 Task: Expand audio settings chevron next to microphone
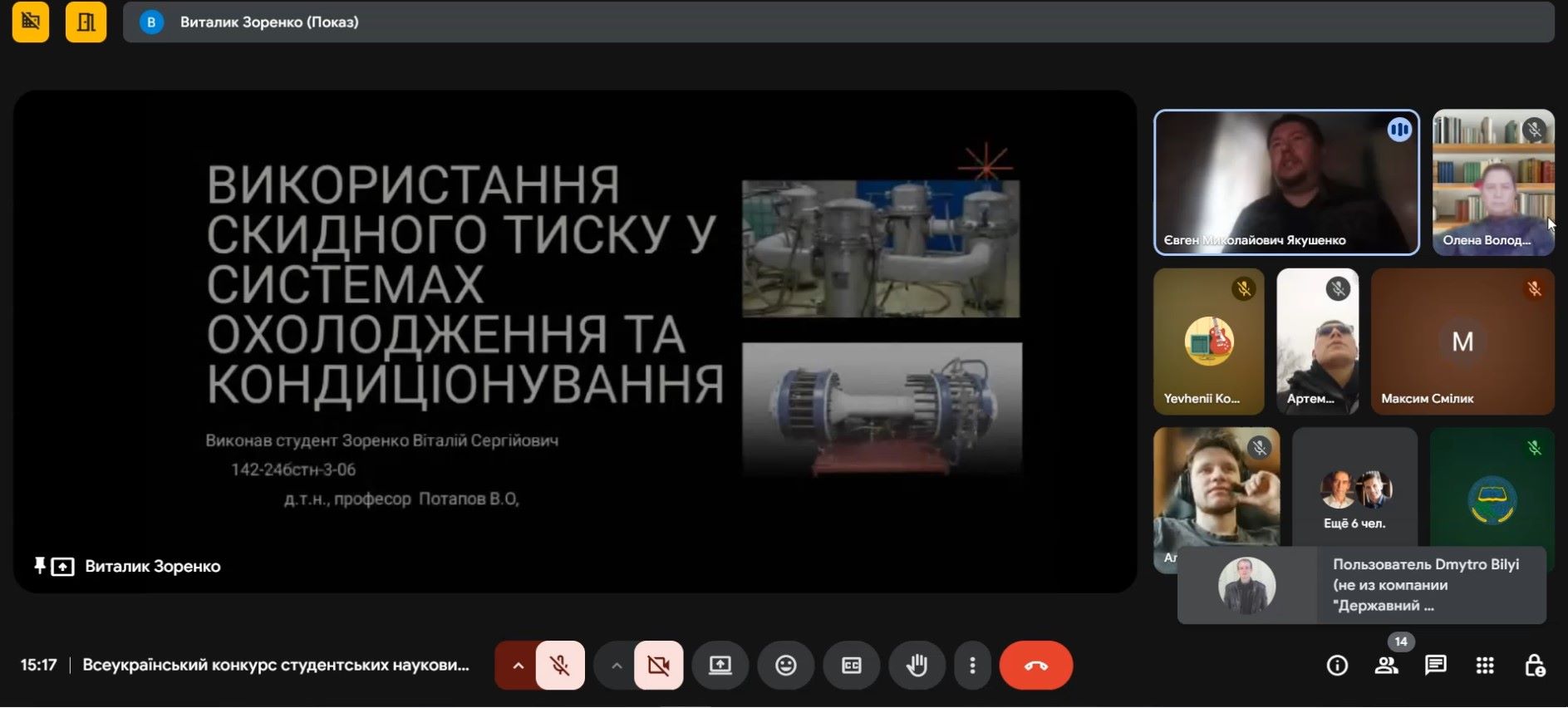(x=517, y=666)
